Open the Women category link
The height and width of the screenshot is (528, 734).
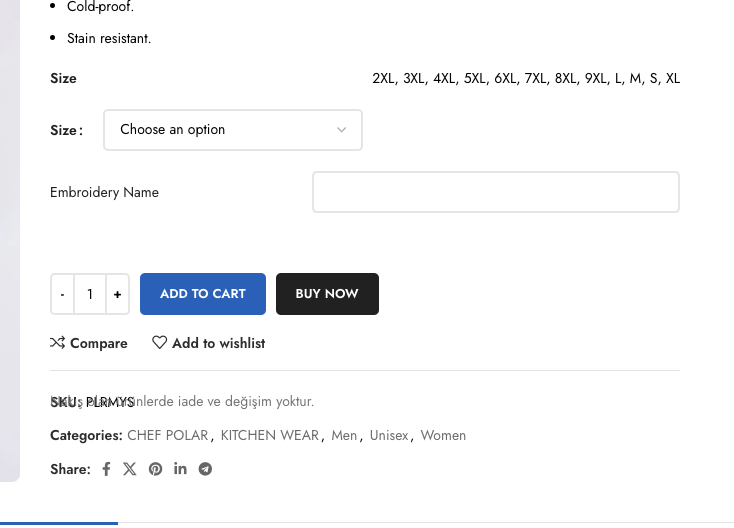pyautogui.click(x=443, y=435)
